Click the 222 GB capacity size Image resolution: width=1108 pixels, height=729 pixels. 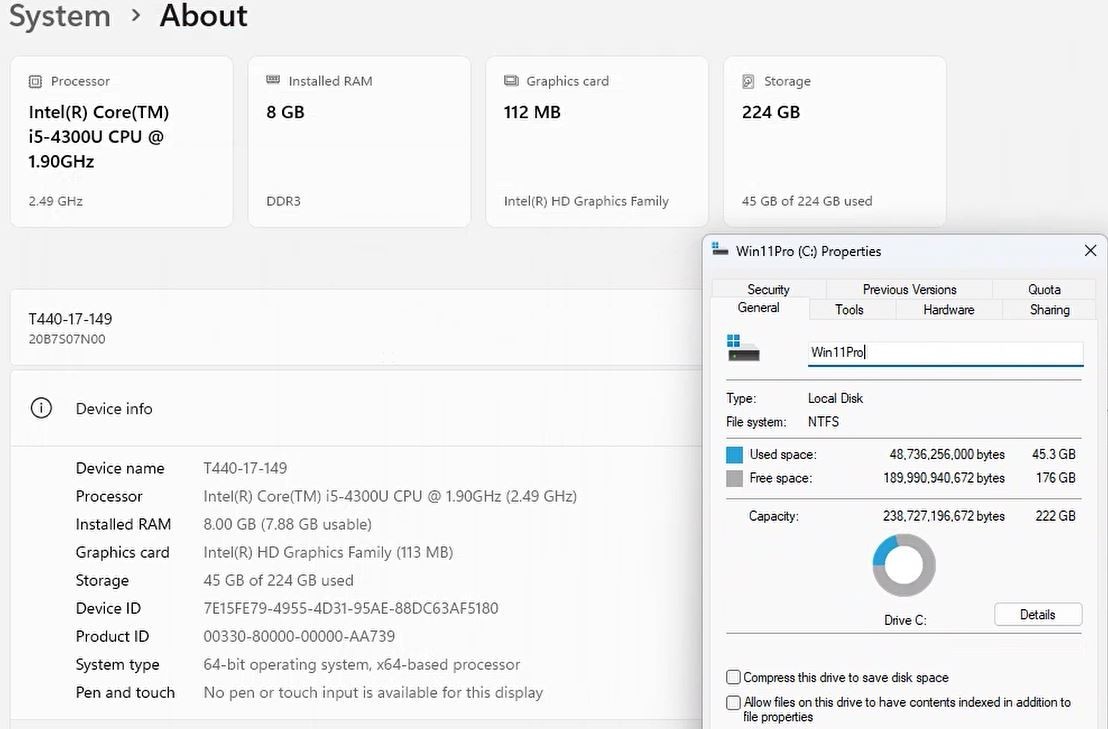coord(1056,516)
